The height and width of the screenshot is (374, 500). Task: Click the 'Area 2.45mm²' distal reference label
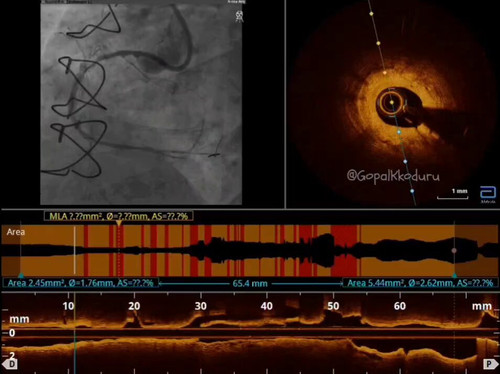80,283
